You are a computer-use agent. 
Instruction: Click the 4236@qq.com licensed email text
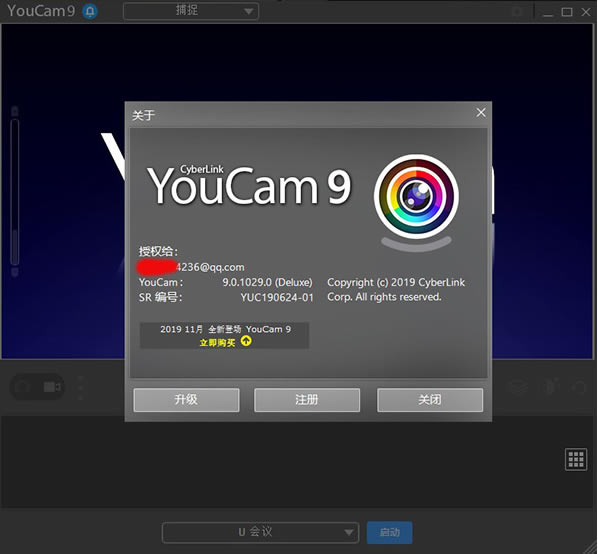coord(210,267)
